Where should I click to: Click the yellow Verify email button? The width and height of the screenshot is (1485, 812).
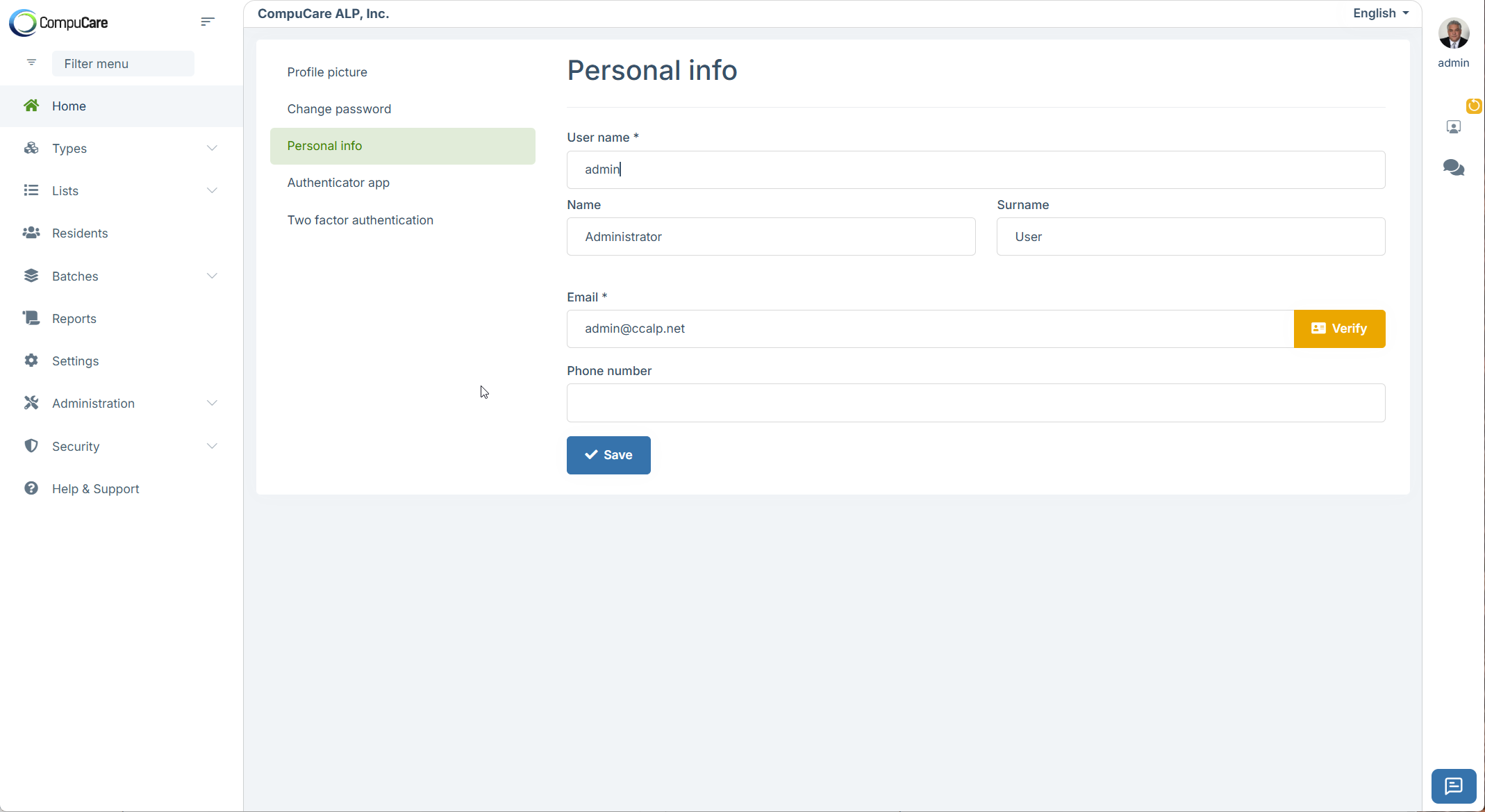pos(1339,329)
